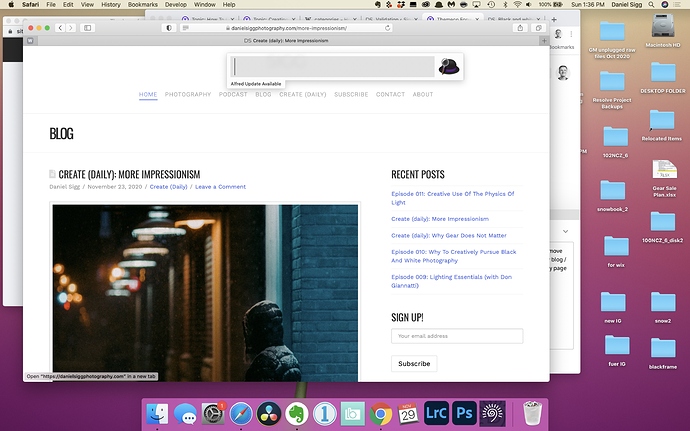
Task: Click the Wi-Fi icon in the menu bar
Action: 517,4
